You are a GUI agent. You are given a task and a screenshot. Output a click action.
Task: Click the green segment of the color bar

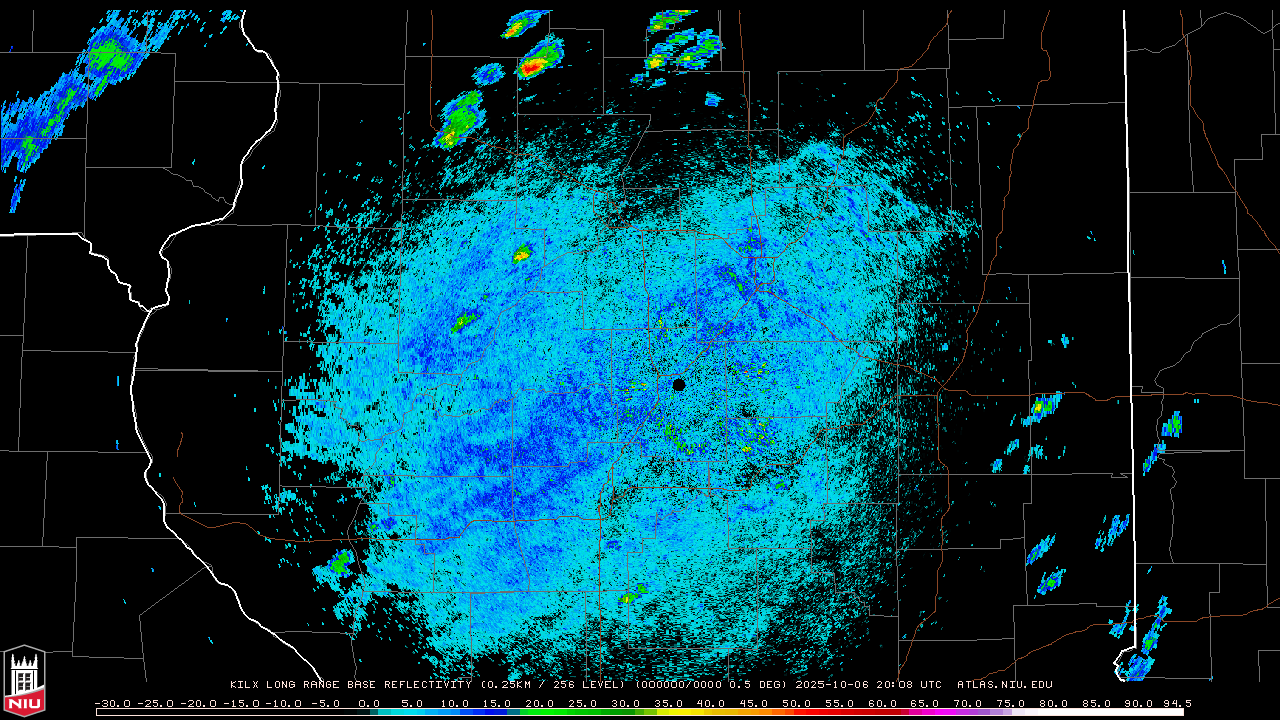[x=580, y=712]
